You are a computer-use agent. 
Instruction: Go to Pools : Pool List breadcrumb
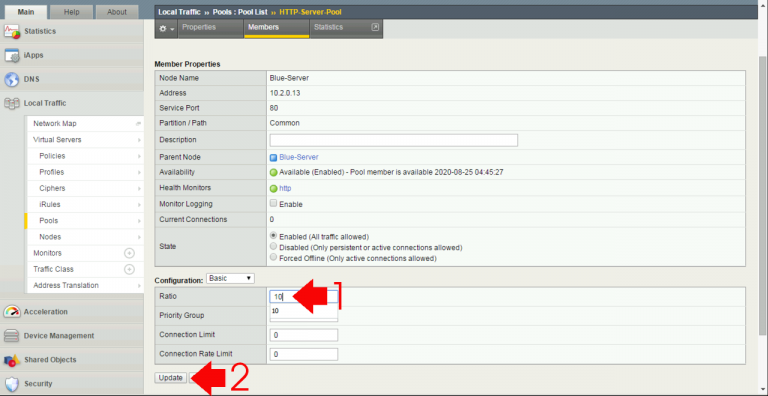tap(240, 12)
